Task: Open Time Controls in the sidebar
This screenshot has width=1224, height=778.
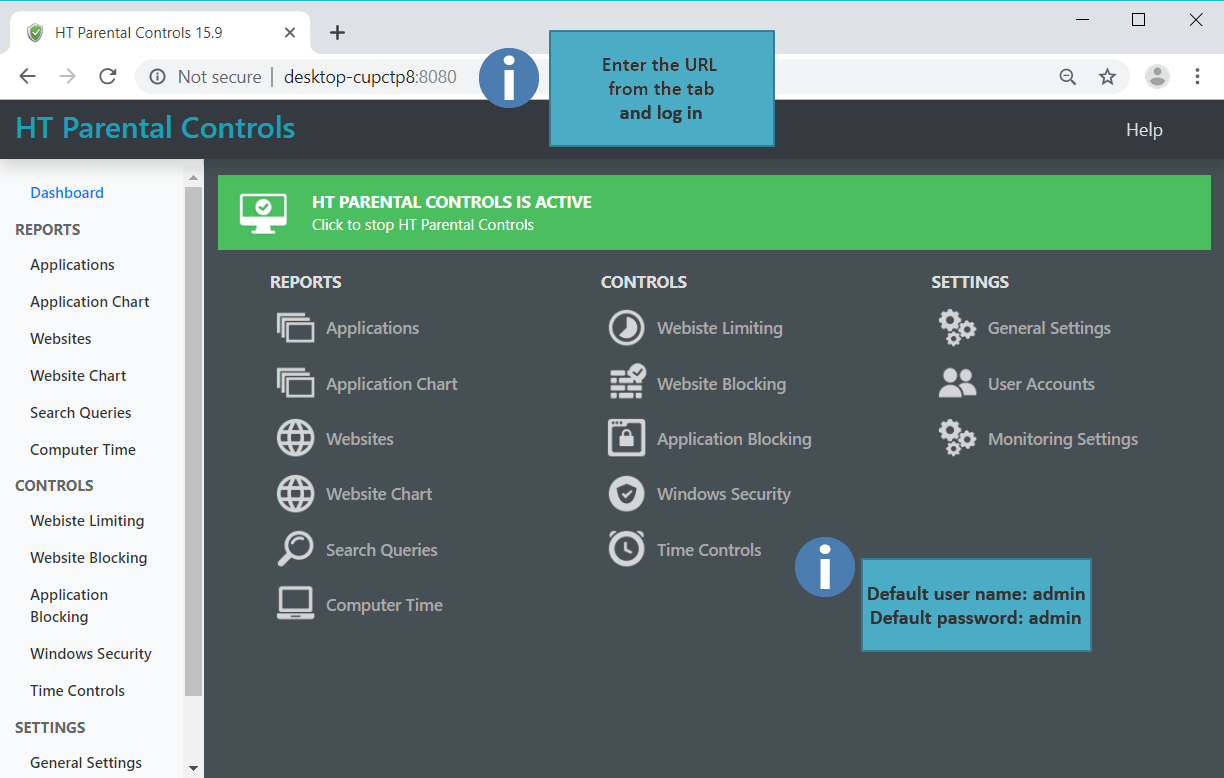Action: pyautogui.click(x=78, y=691)
